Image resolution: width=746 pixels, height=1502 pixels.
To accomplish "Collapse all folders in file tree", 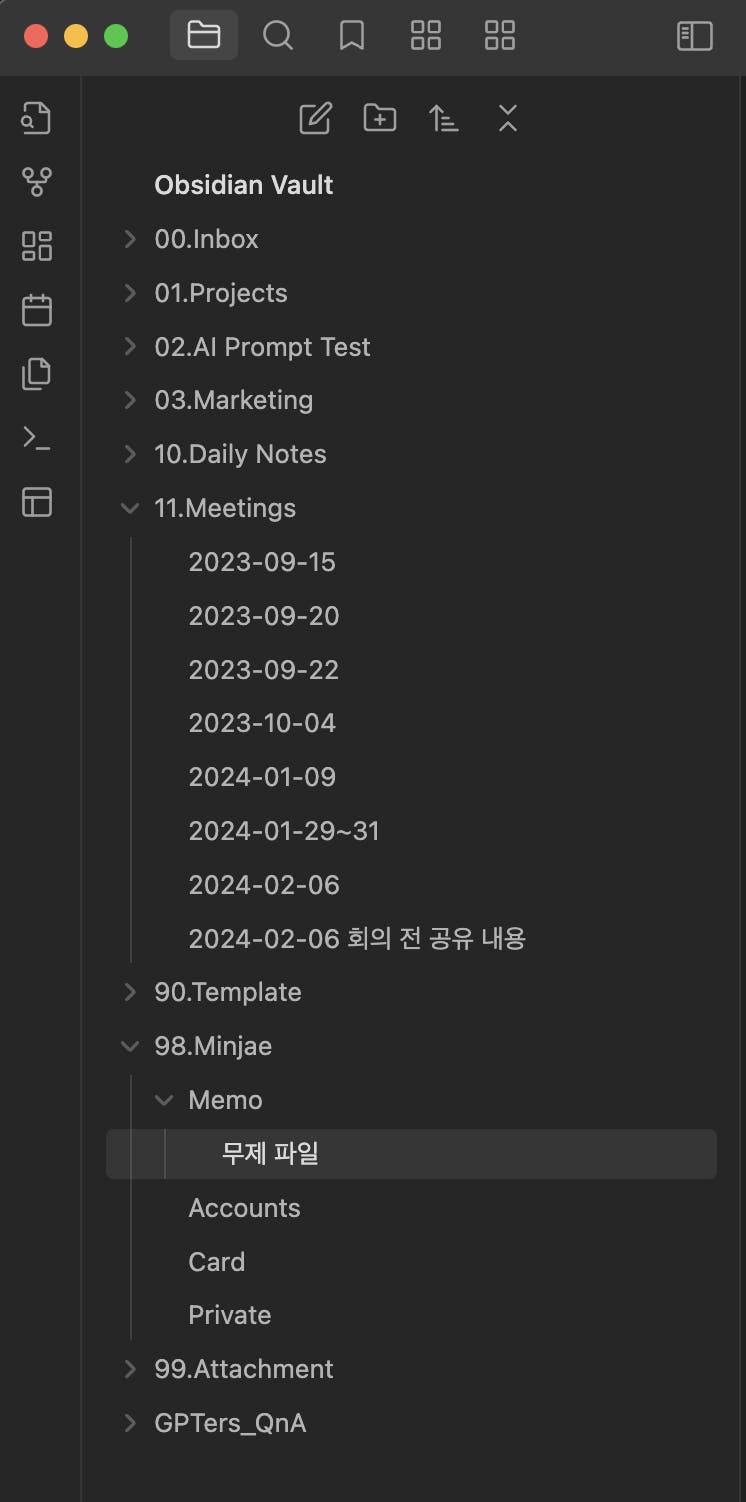I will [x=507, y=119].
